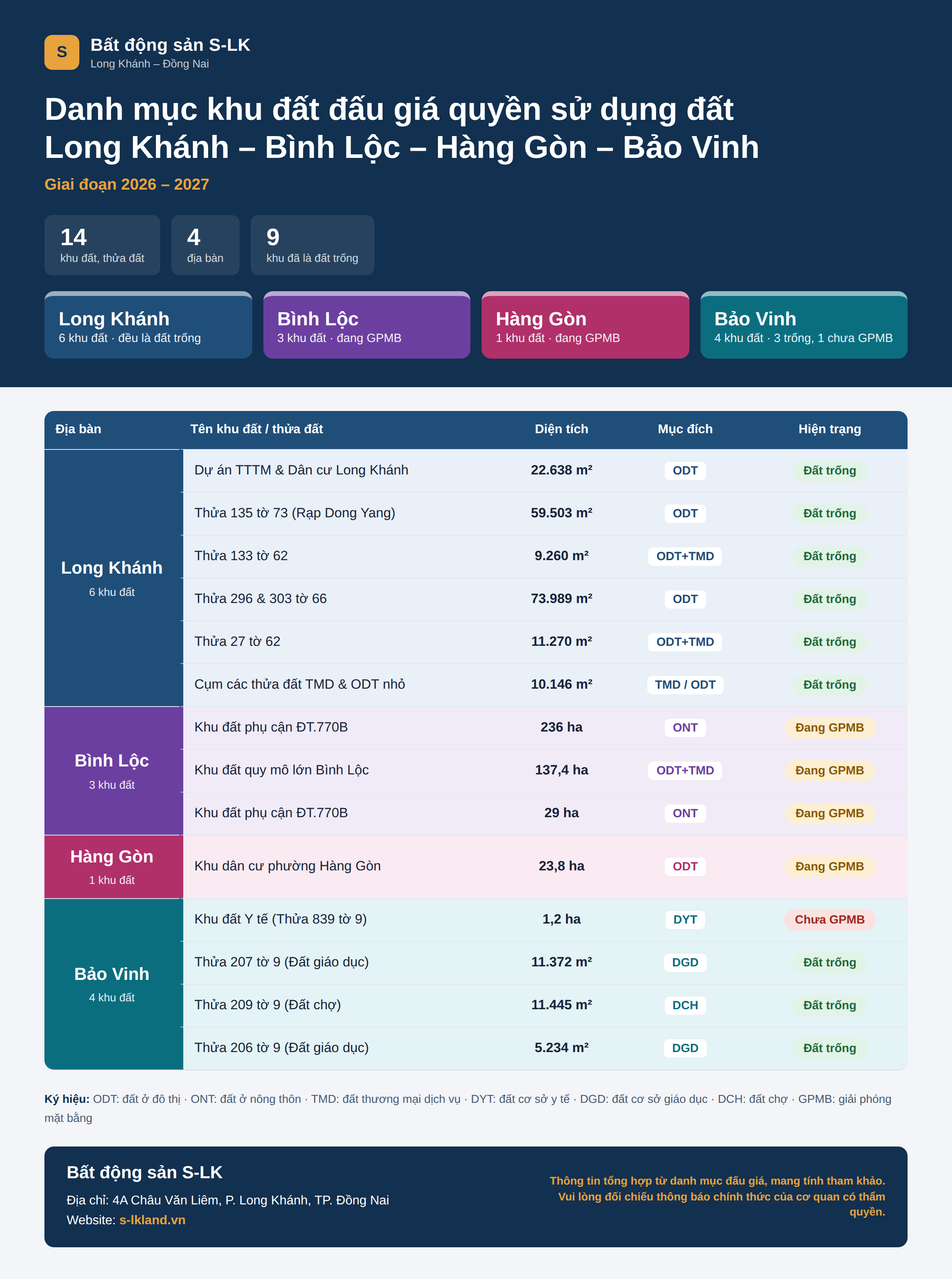Click the 14 khu đất stat box
Screen dimensions: 952x1279
pyautogui.click(x=102, y=245)
